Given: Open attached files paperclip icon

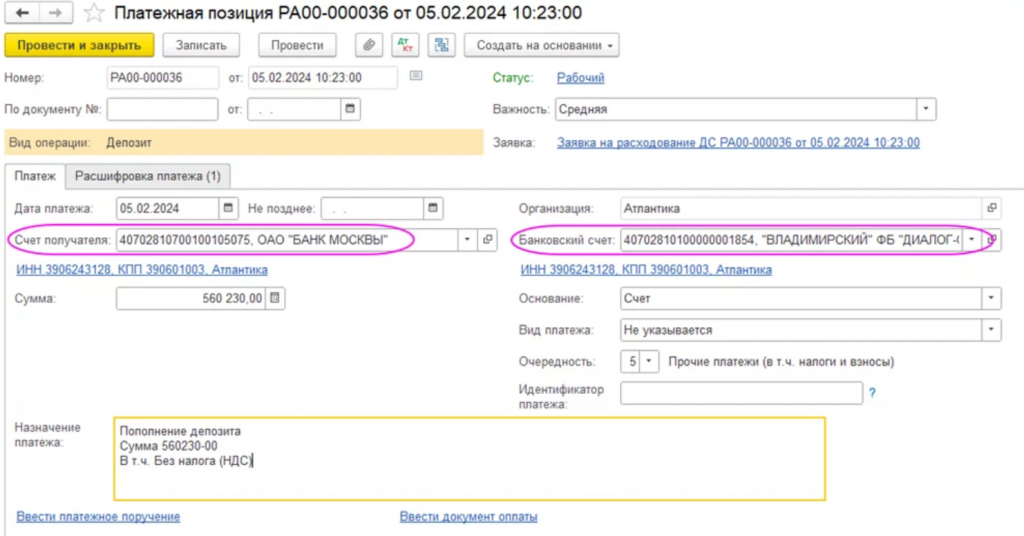Looking at the screenshot, I should tap(370, 45).
